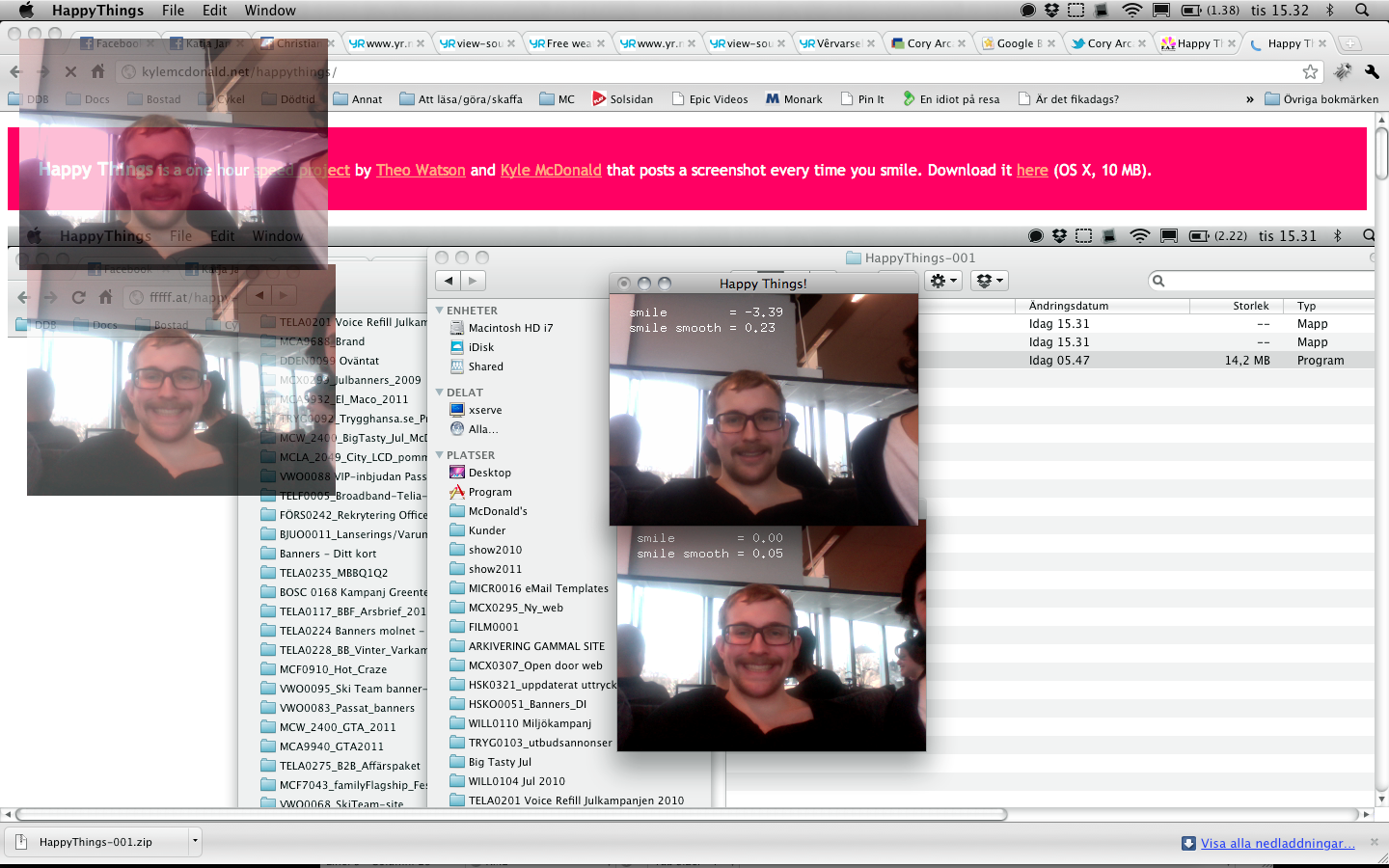Switch to the Google B tab
Screen dimensions: 1389x868
click(1017, 43)
